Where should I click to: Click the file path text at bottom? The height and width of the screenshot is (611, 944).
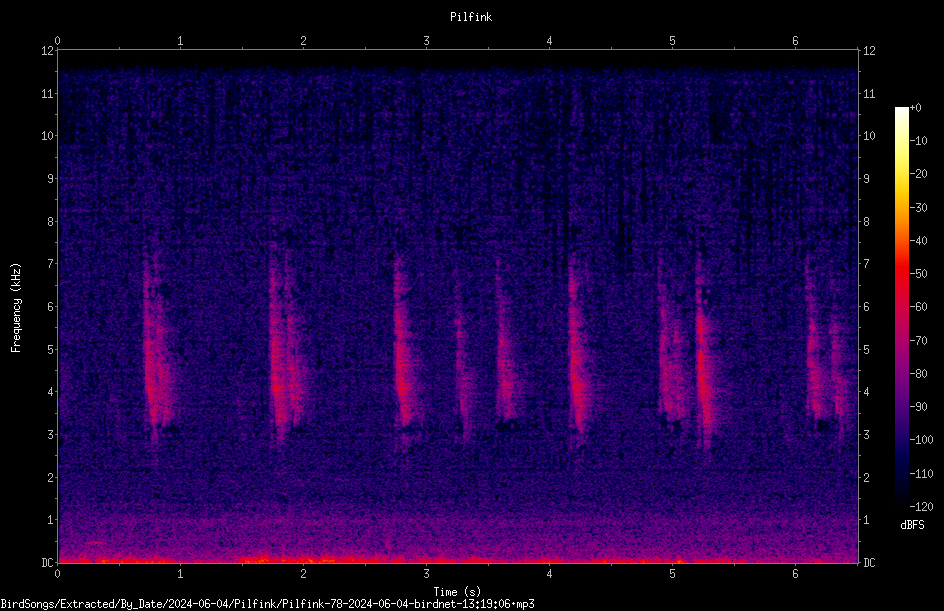coord(267,604)
